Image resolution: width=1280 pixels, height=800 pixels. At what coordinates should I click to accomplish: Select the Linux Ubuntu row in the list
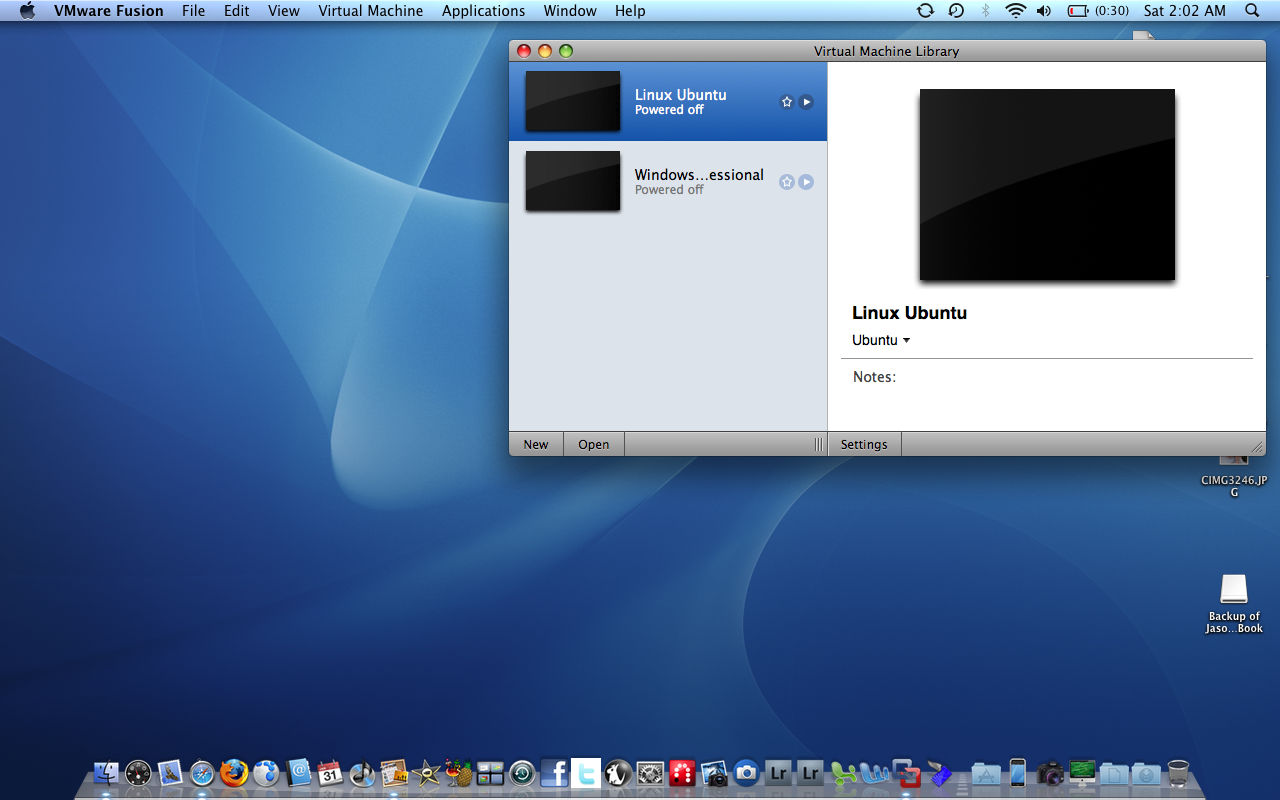668,101
